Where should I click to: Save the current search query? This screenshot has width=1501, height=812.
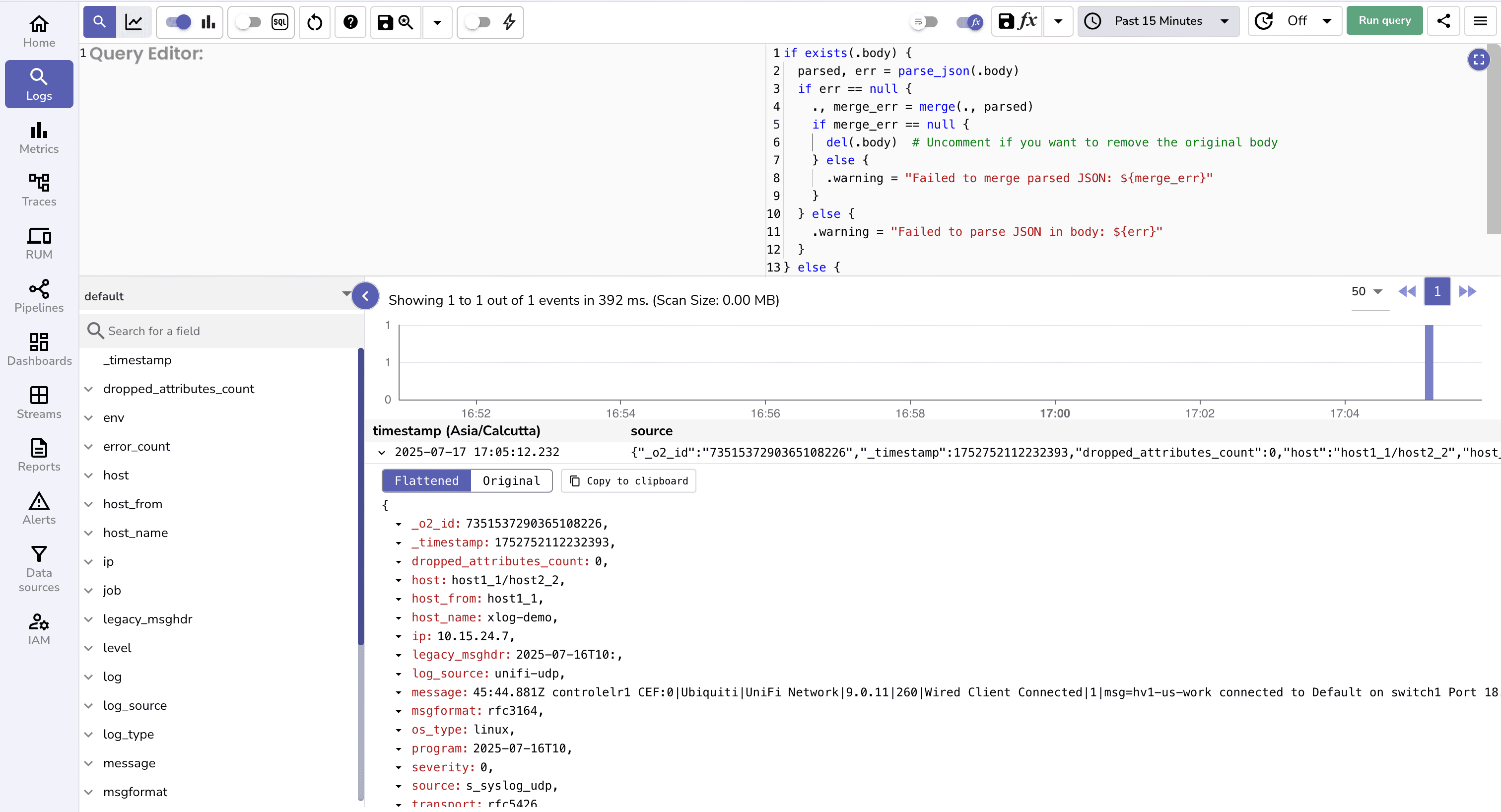[385, 22]
